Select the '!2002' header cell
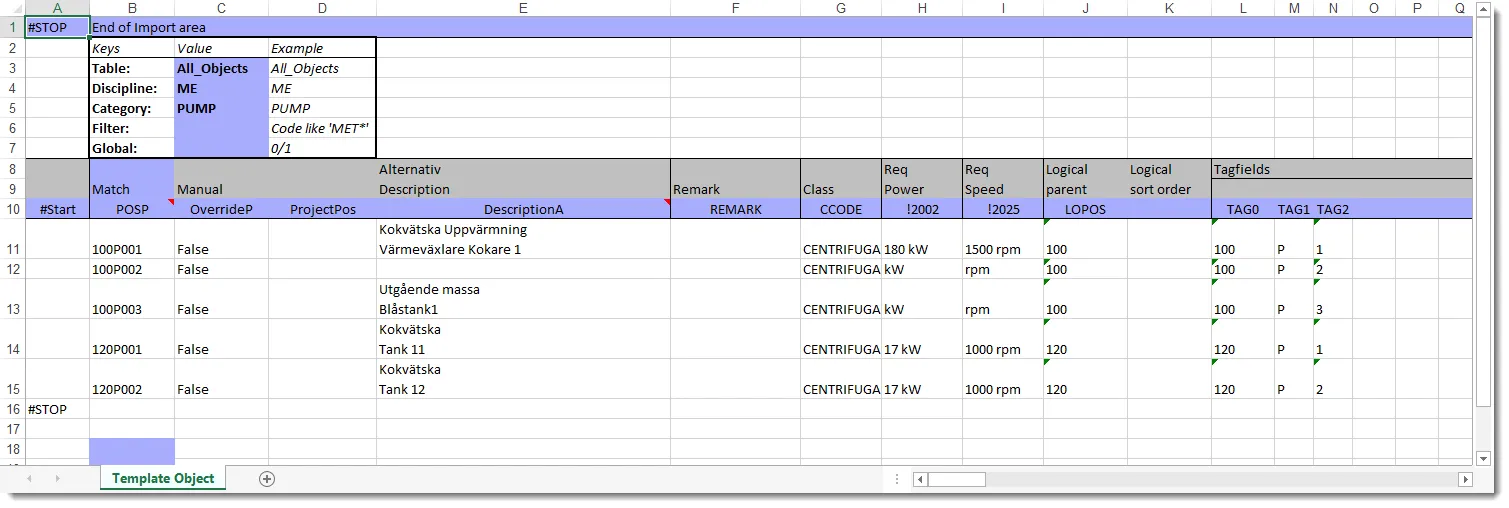The height and width of the screenshot is (508, 1509). pos(921,209)
